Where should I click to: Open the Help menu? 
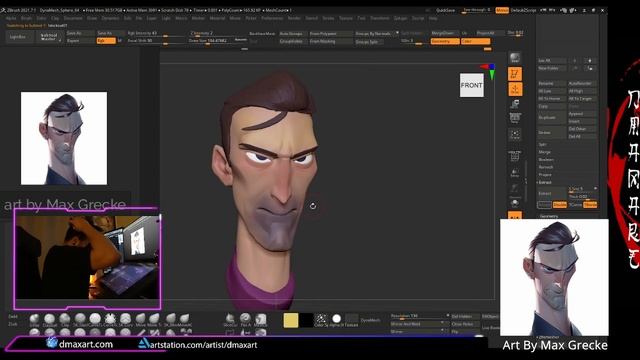coord(433,18)
